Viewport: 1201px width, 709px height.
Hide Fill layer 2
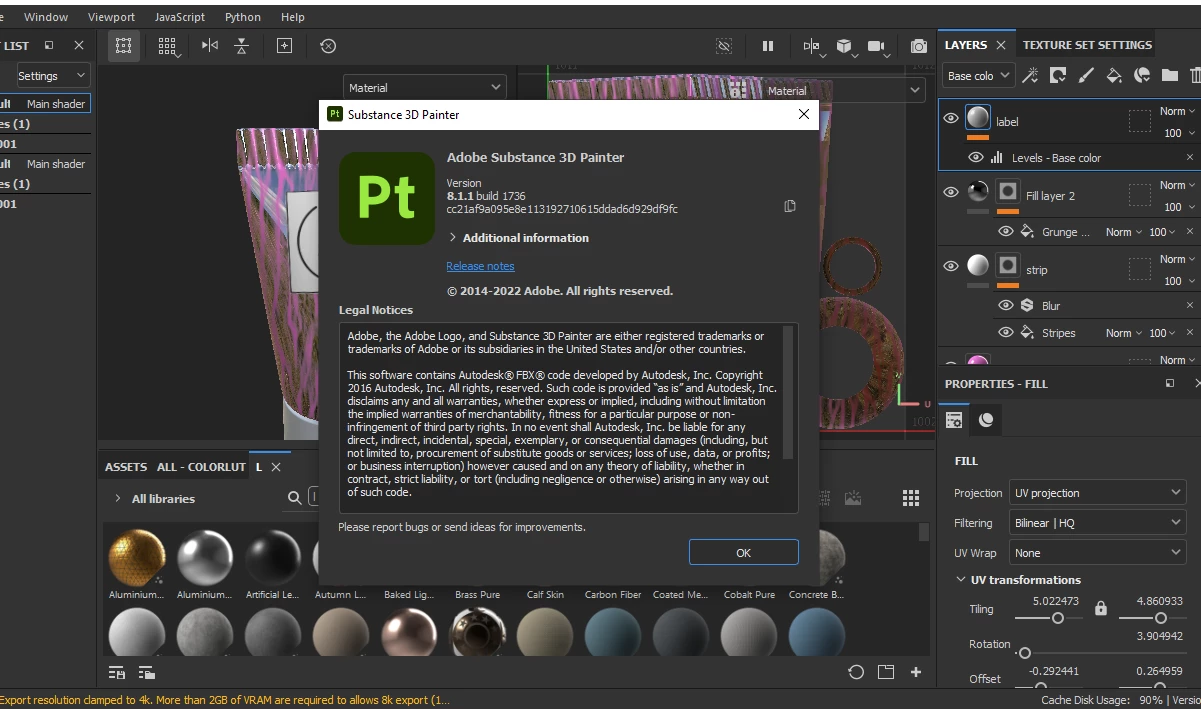[951, 192]
